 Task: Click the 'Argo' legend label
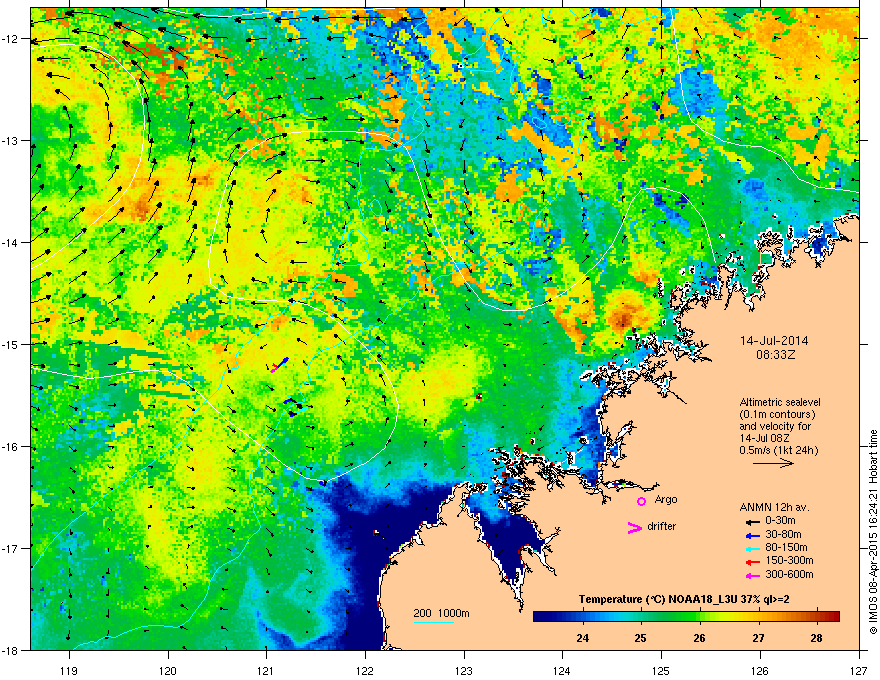tap(666, 499)
